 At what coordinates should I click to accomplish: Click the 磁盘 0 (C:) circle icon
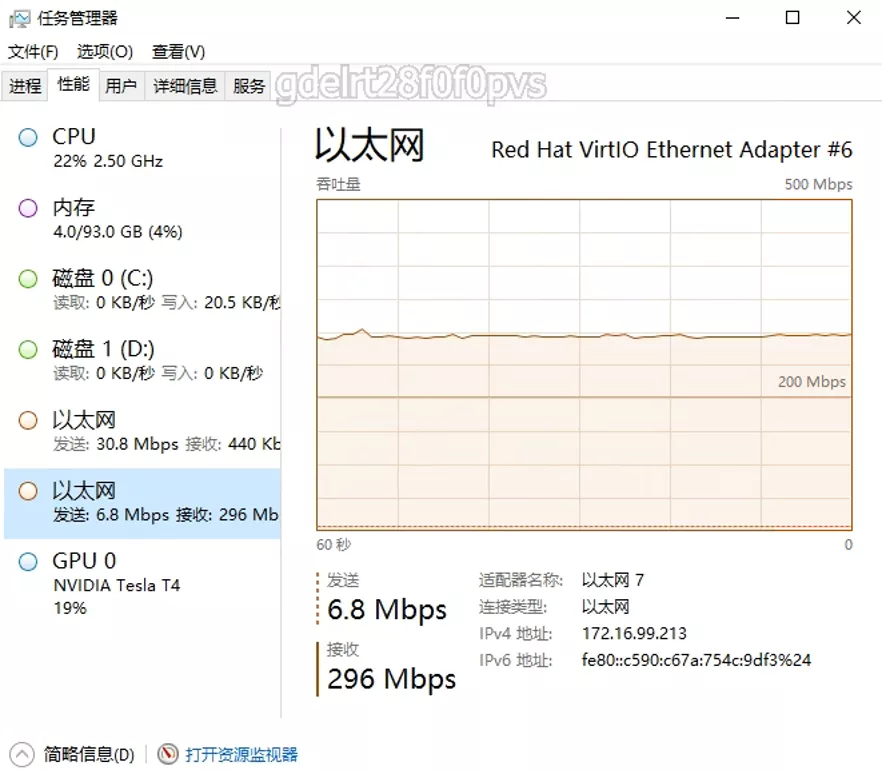pos(28,279)
